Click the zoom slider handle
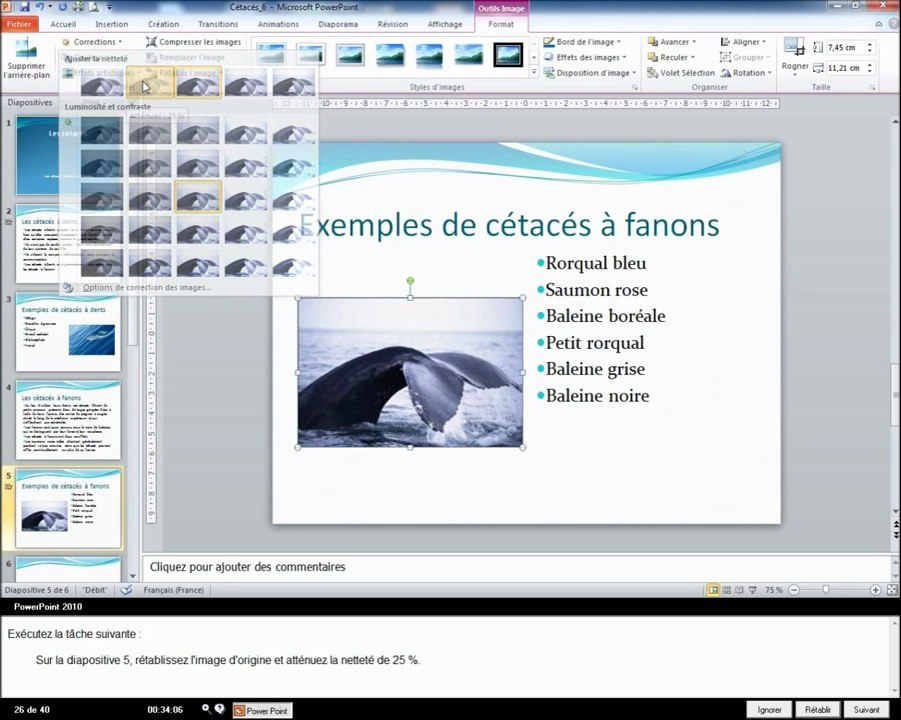The width and height of the screenshot is (901, 720). coord(826,590)
